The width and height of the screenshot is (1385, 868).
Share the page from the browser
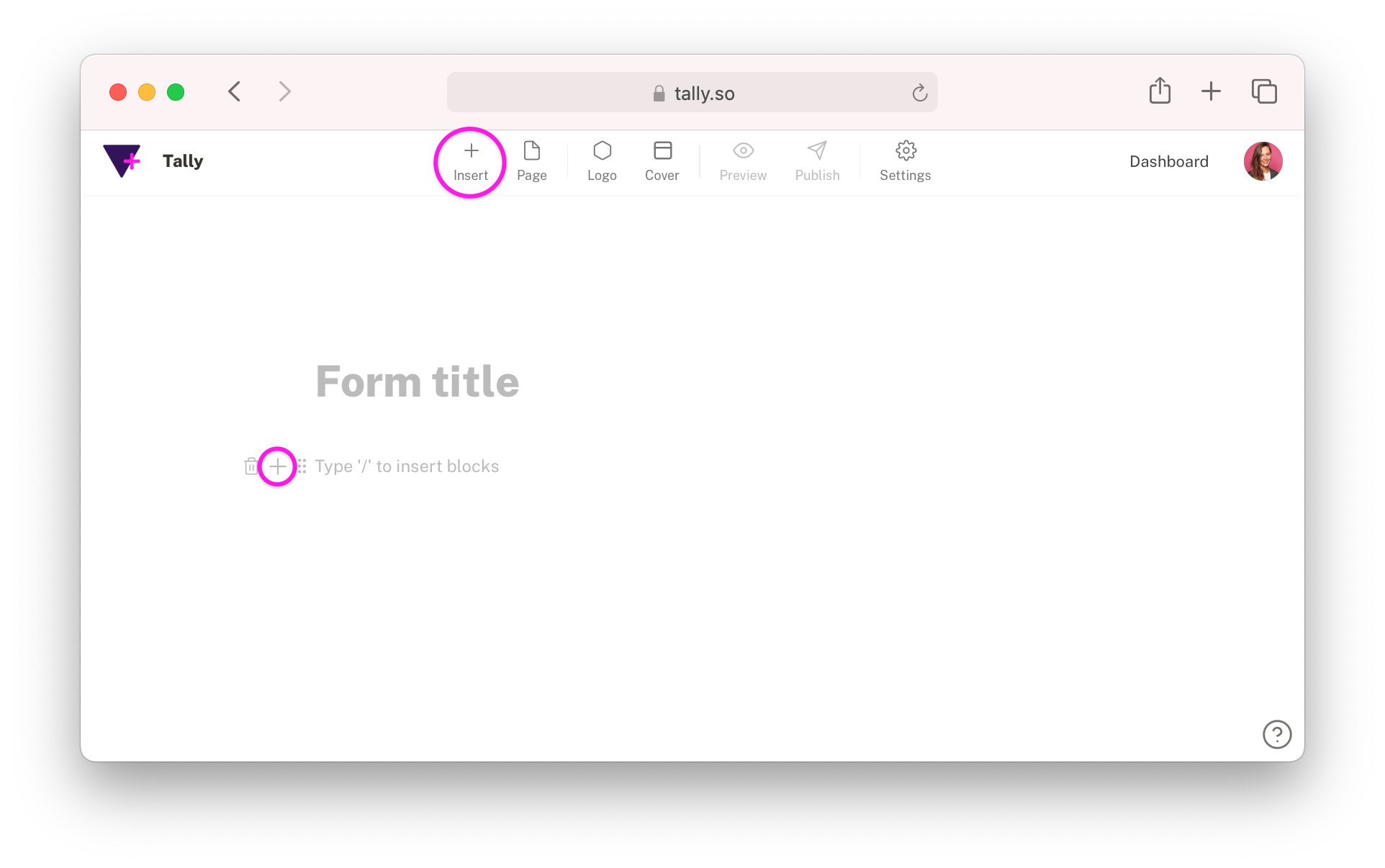1160,91
